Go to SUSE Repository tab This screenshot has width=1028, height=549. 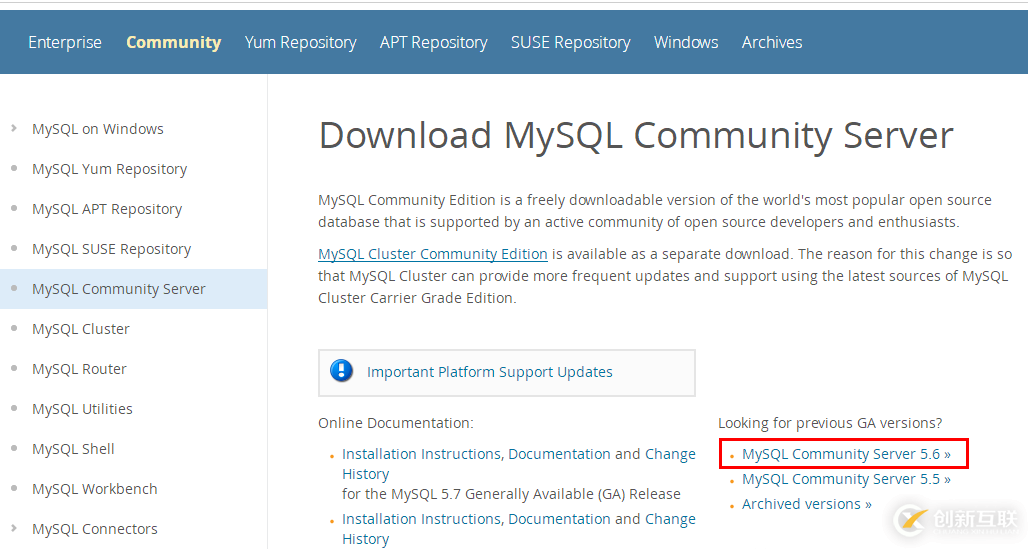[570, 43]
